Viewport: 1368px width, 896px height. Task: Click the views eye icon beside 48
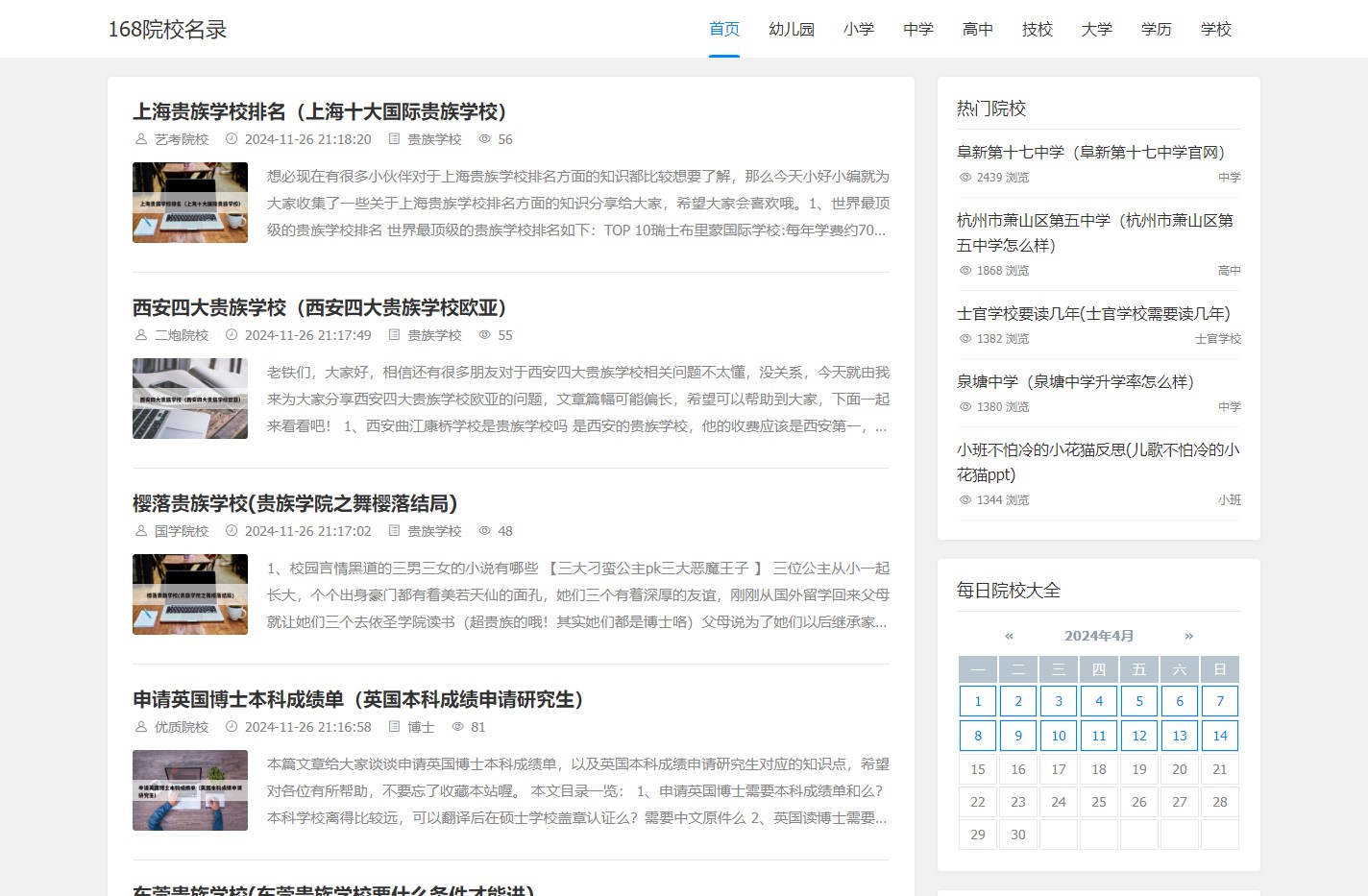(x=485, y=531)
